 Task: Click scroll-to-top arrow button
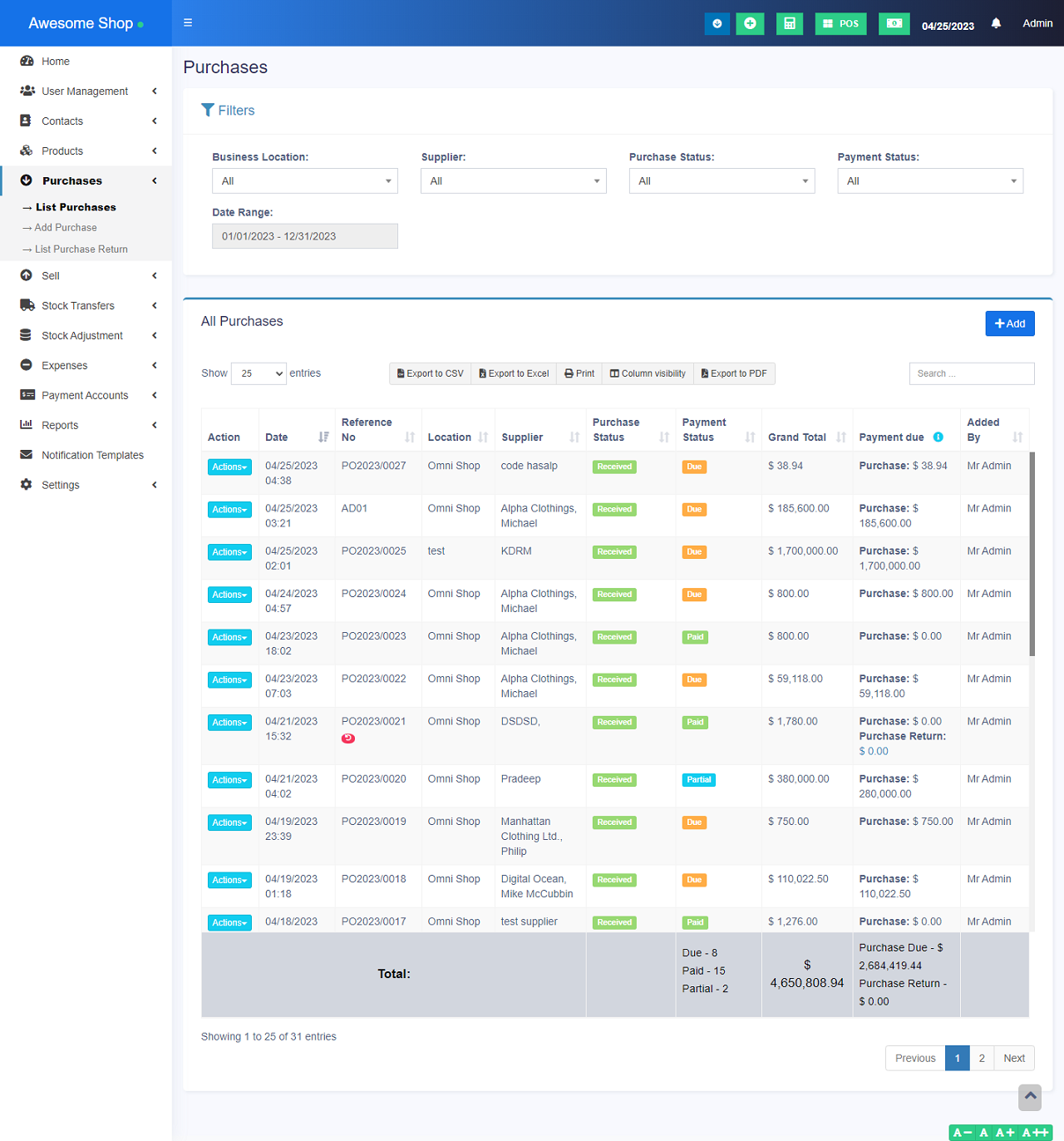(x=1030, y=1097)
